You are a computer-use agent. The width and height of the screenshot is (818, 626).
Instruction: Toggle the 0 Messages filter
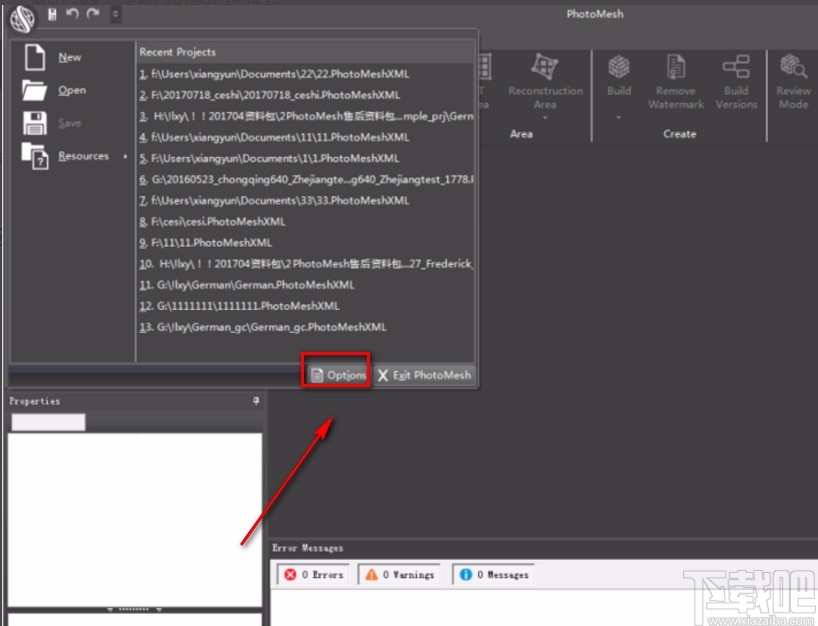pos(494,574)
